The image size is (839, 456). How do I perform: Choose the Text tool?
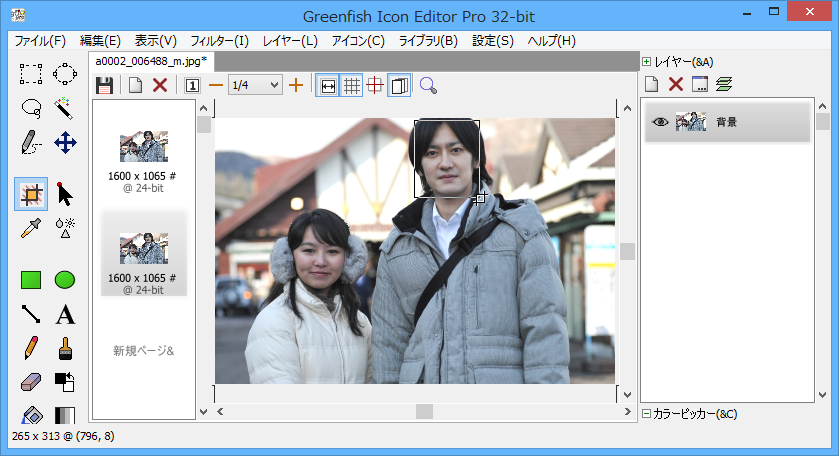65,315
